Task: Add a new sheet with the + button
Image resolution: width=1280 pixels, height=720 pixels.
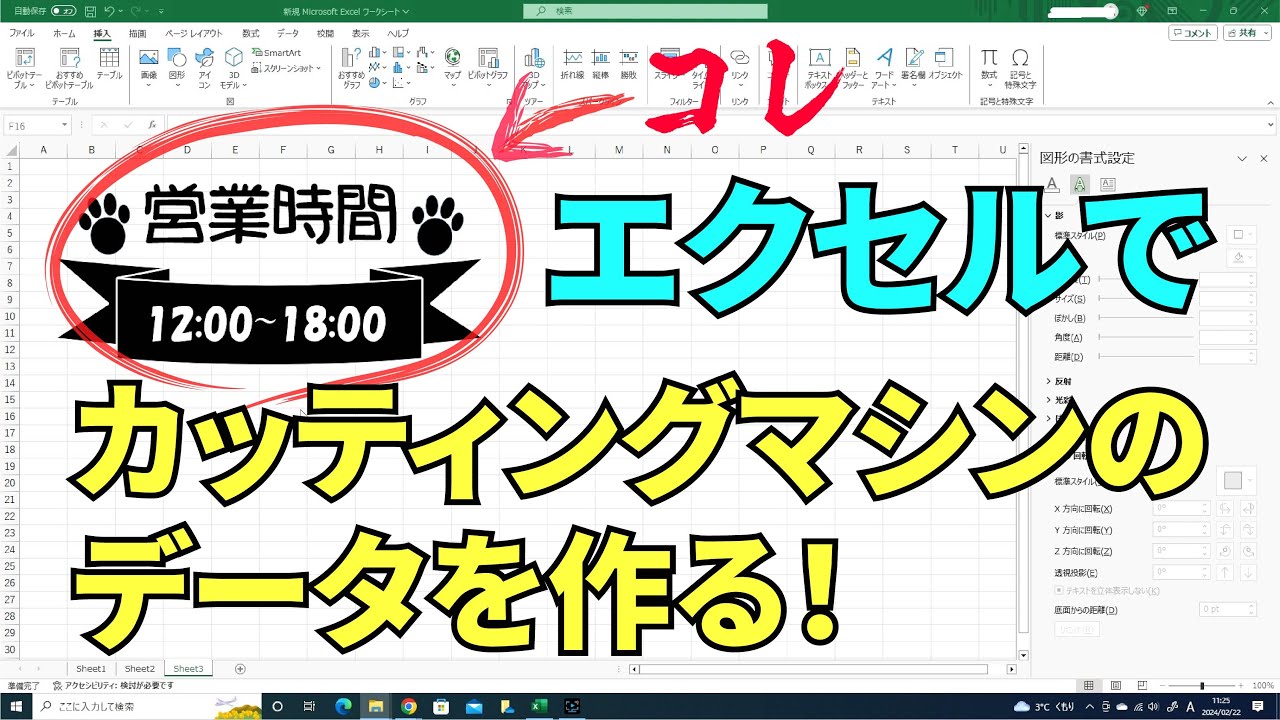Action: click(240, 668)
